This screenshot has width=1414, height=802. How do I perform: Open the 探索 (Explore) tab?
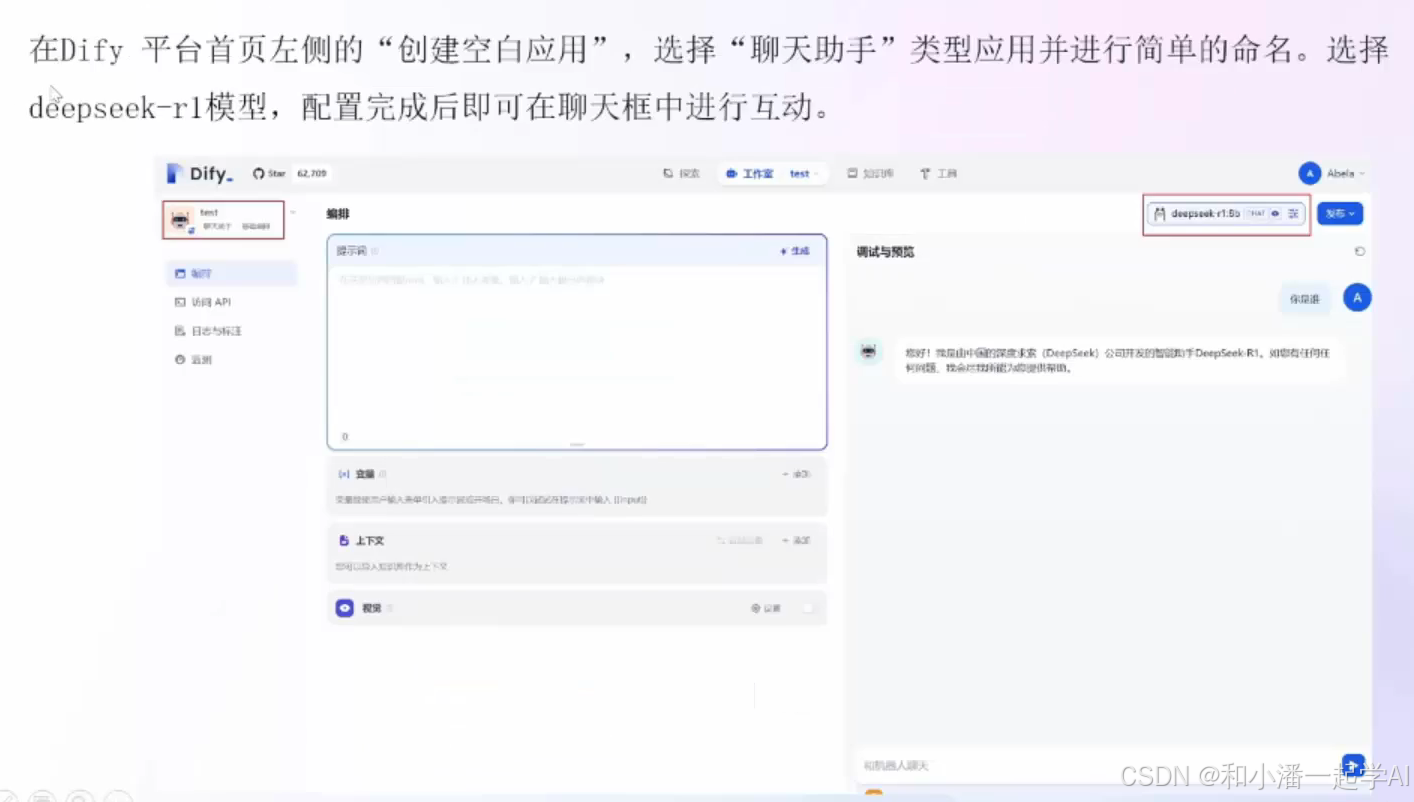pos(681,174)
